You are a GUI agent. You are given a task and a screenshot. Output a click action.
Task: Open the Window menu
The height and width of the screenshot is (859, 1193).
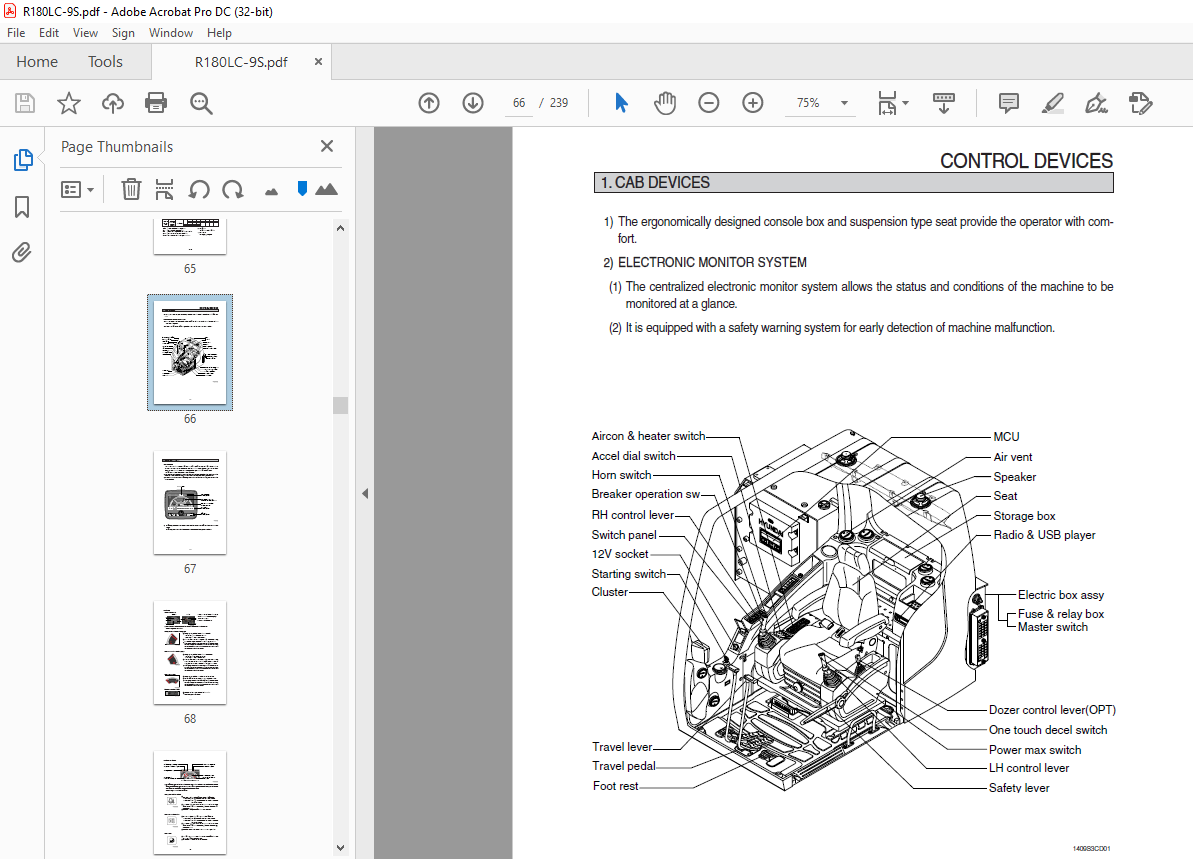pyautogui.click(x=171, y=33)
